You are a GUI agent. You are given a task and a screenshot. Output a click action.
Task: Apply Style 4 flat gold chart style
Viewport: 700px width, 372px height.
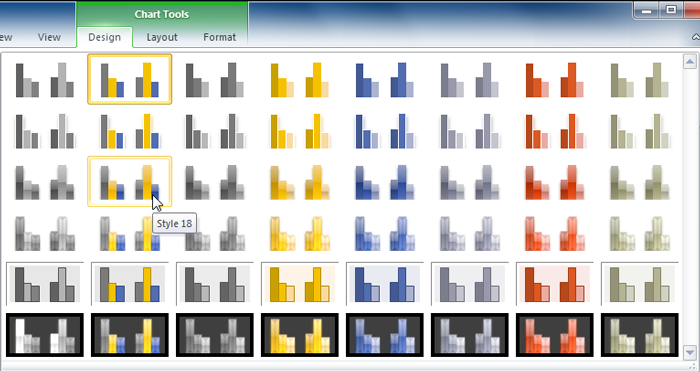[x=300, y=79]
